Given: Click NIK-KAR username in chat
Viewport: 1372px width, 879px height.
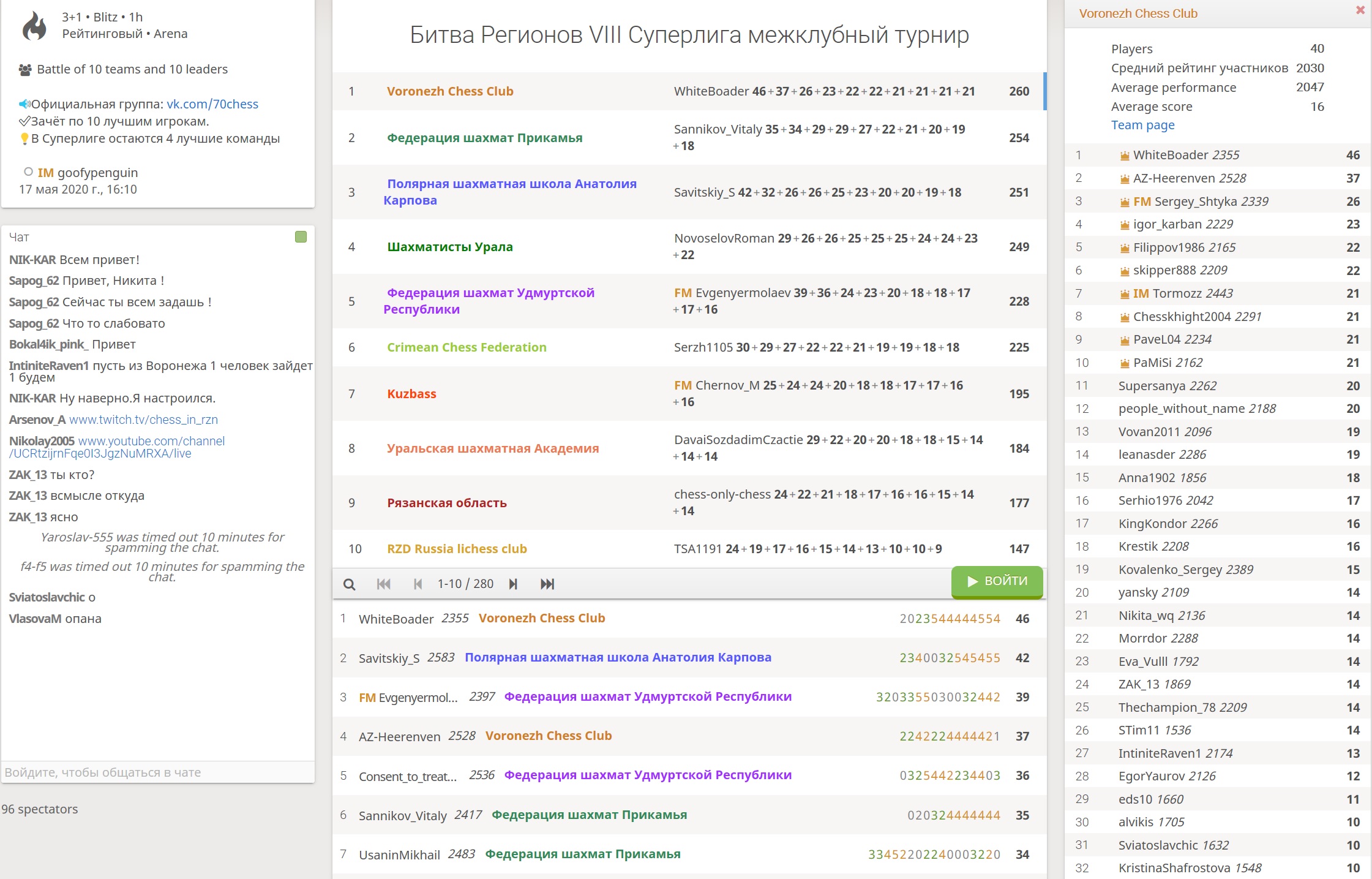Looking at the screenshot, I should pos(32,260).
